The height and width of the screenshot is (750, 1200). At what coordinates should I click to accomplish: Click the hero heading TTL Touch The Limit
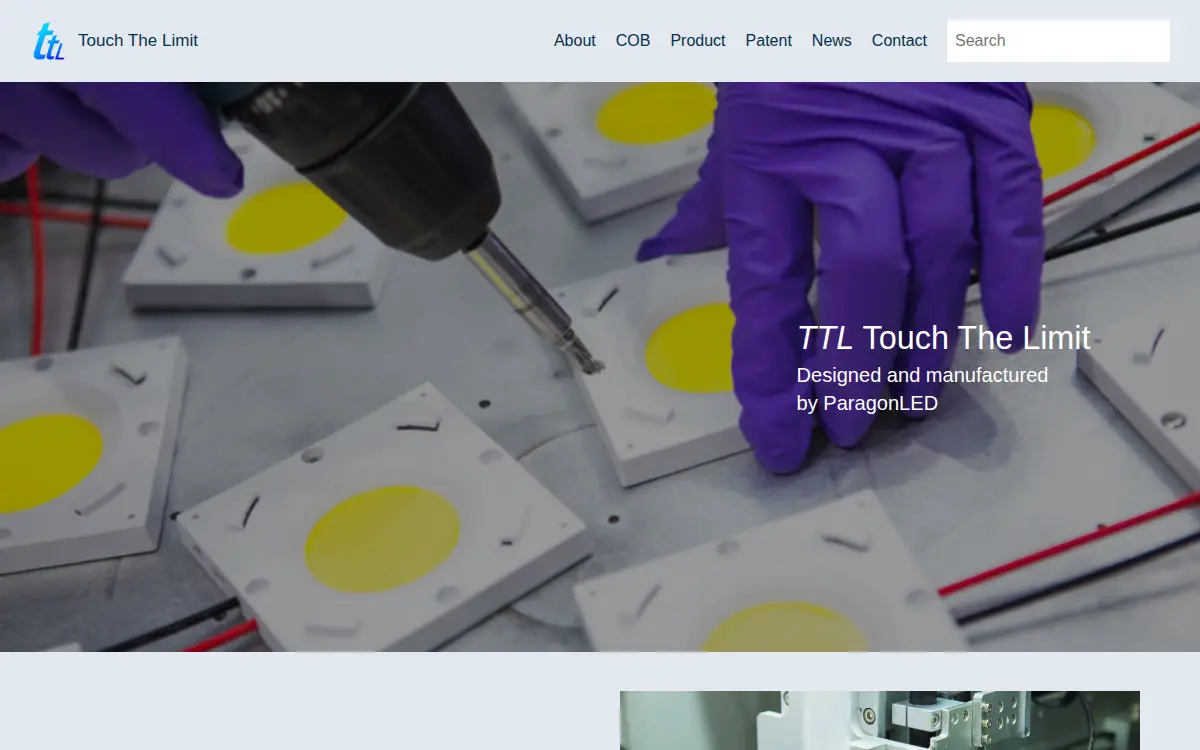[943, 338]
